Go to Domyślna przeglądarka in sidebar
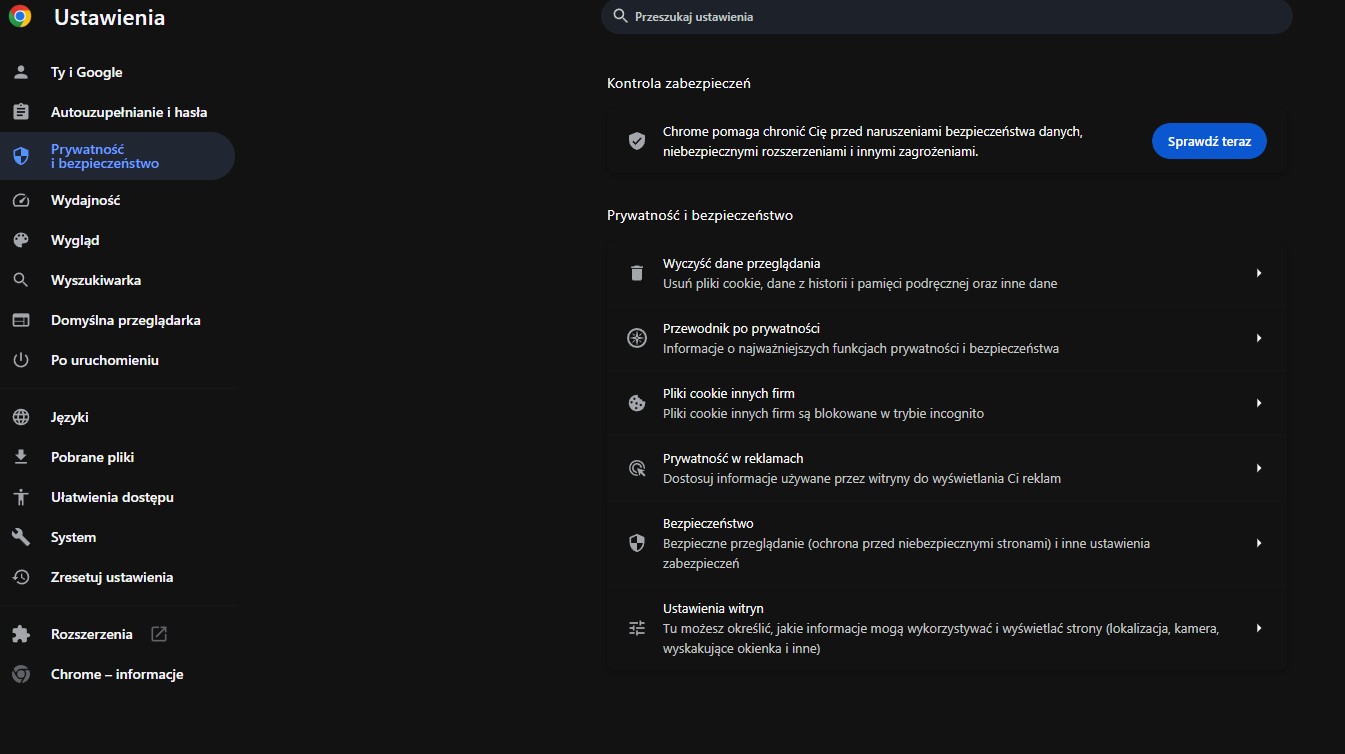Viewport: 1345px width, 754px height. [125, 320]
